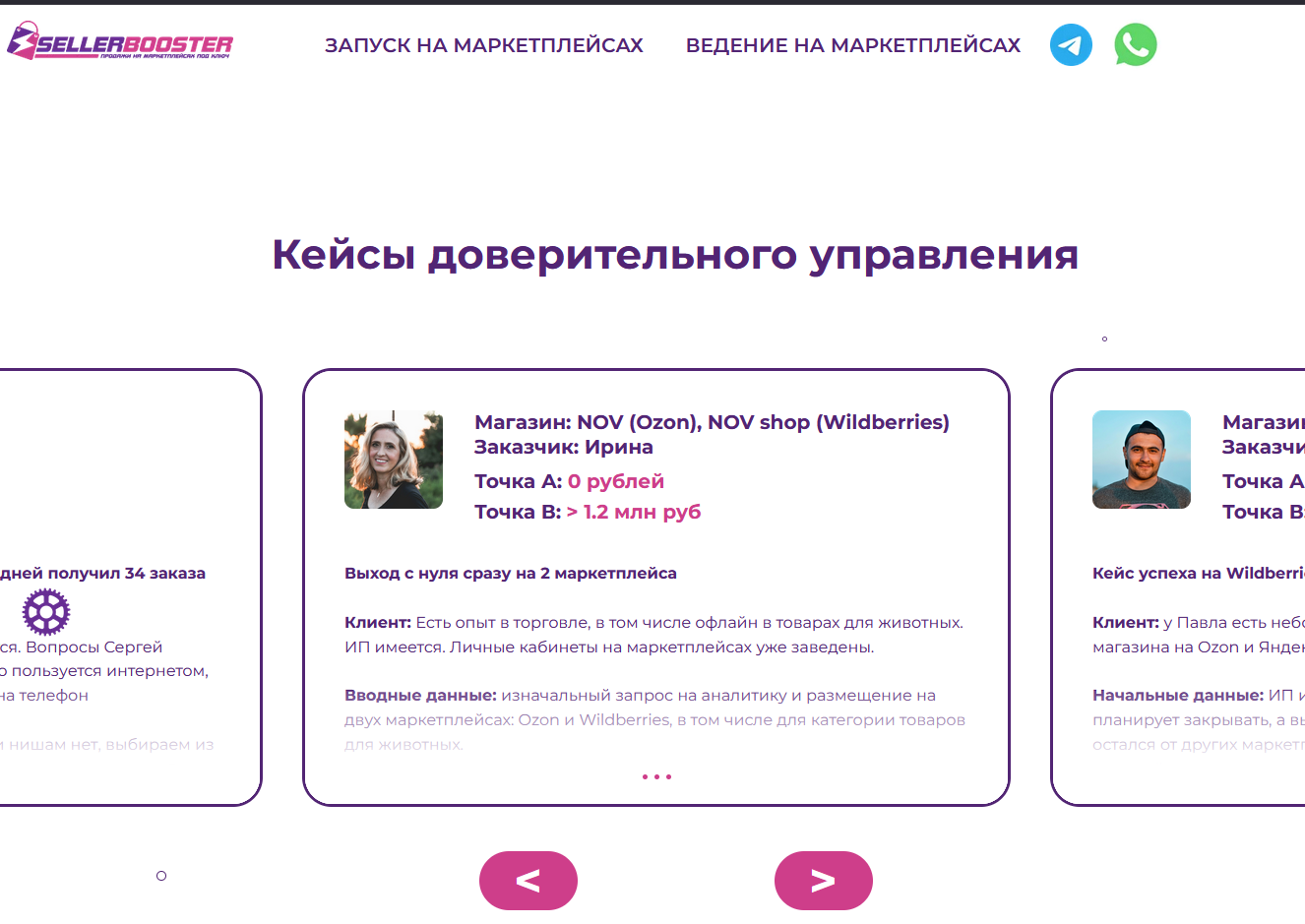Click Irina's profile photo

tap(394, 460)
